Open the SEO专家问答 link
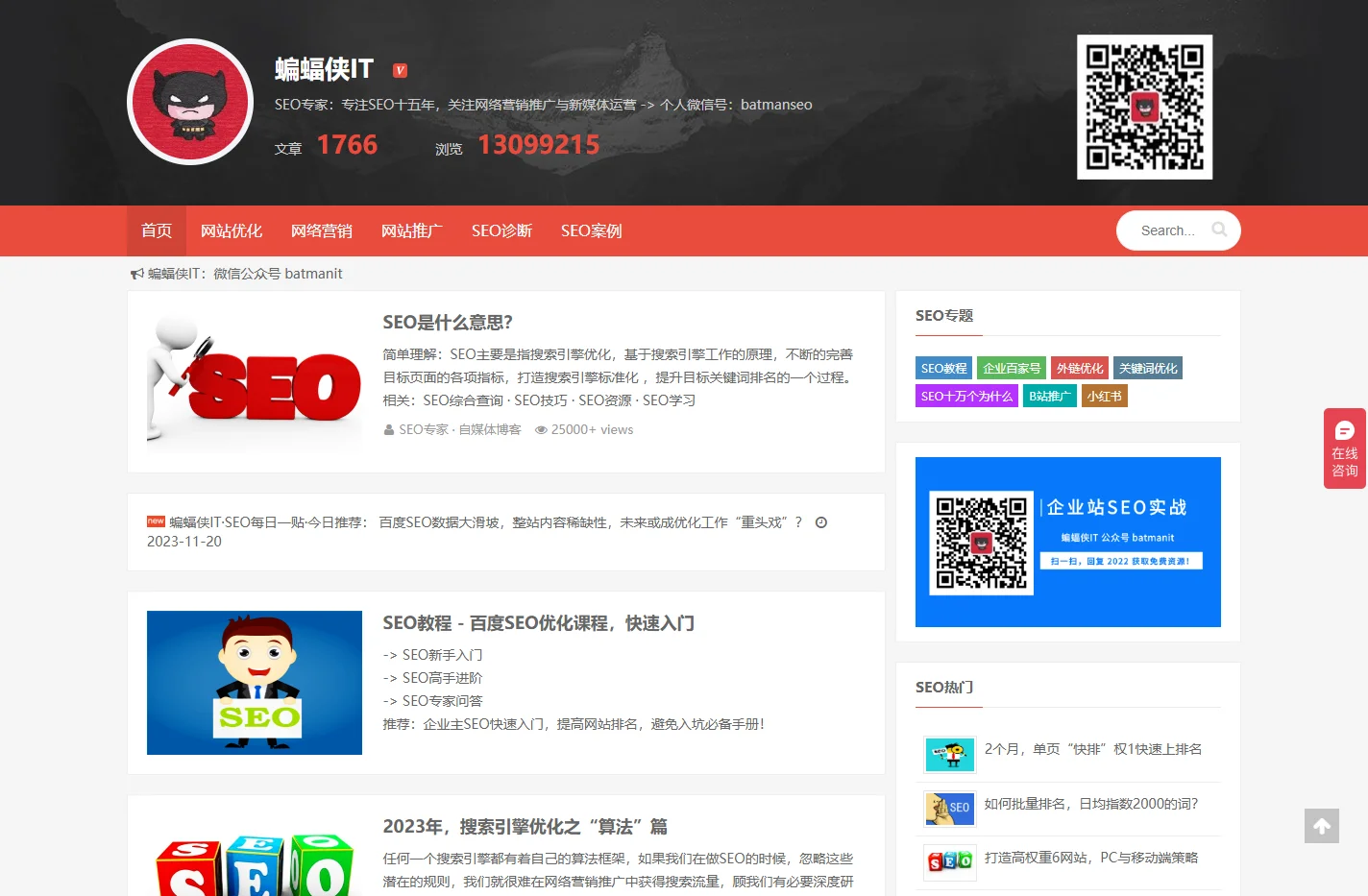This screenshot has width=1368, height=896. pyautogui.click(x=442, y=701)
